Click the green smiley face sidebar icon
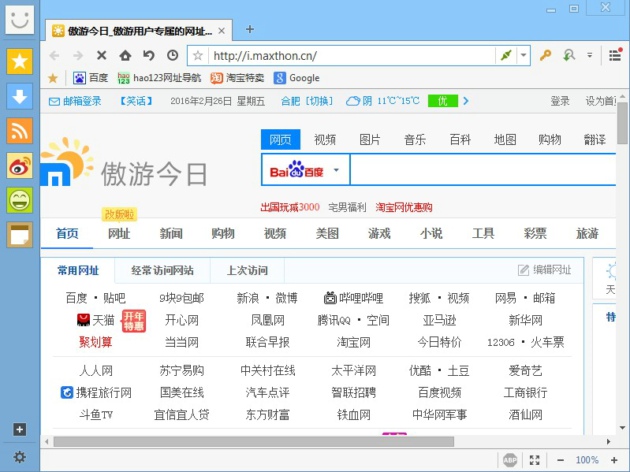Viewport: 630px width, 472px height. (x=19, y=200)
